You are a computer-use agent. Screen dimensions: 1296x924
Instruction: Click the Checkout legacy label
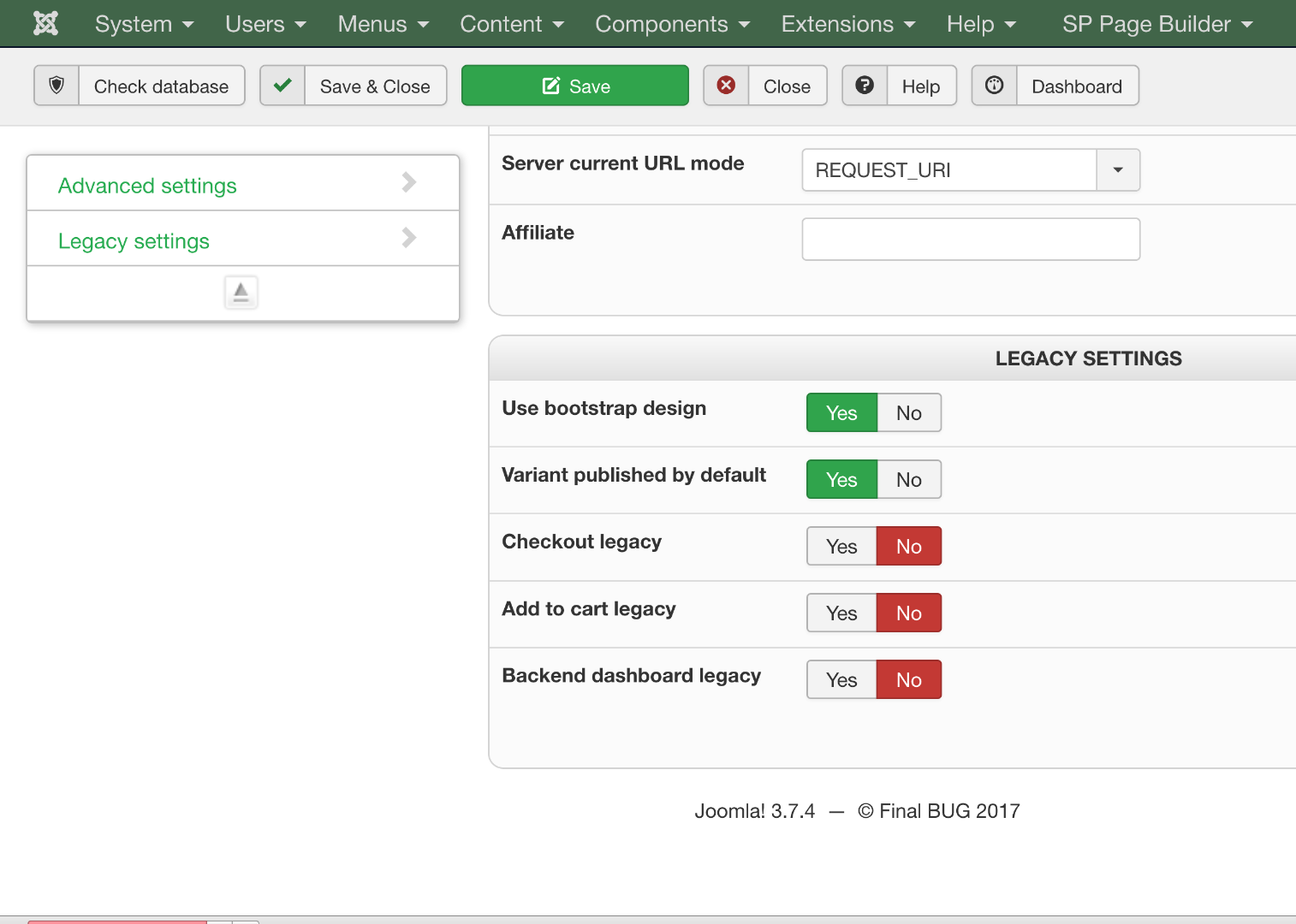click(582, 542)
